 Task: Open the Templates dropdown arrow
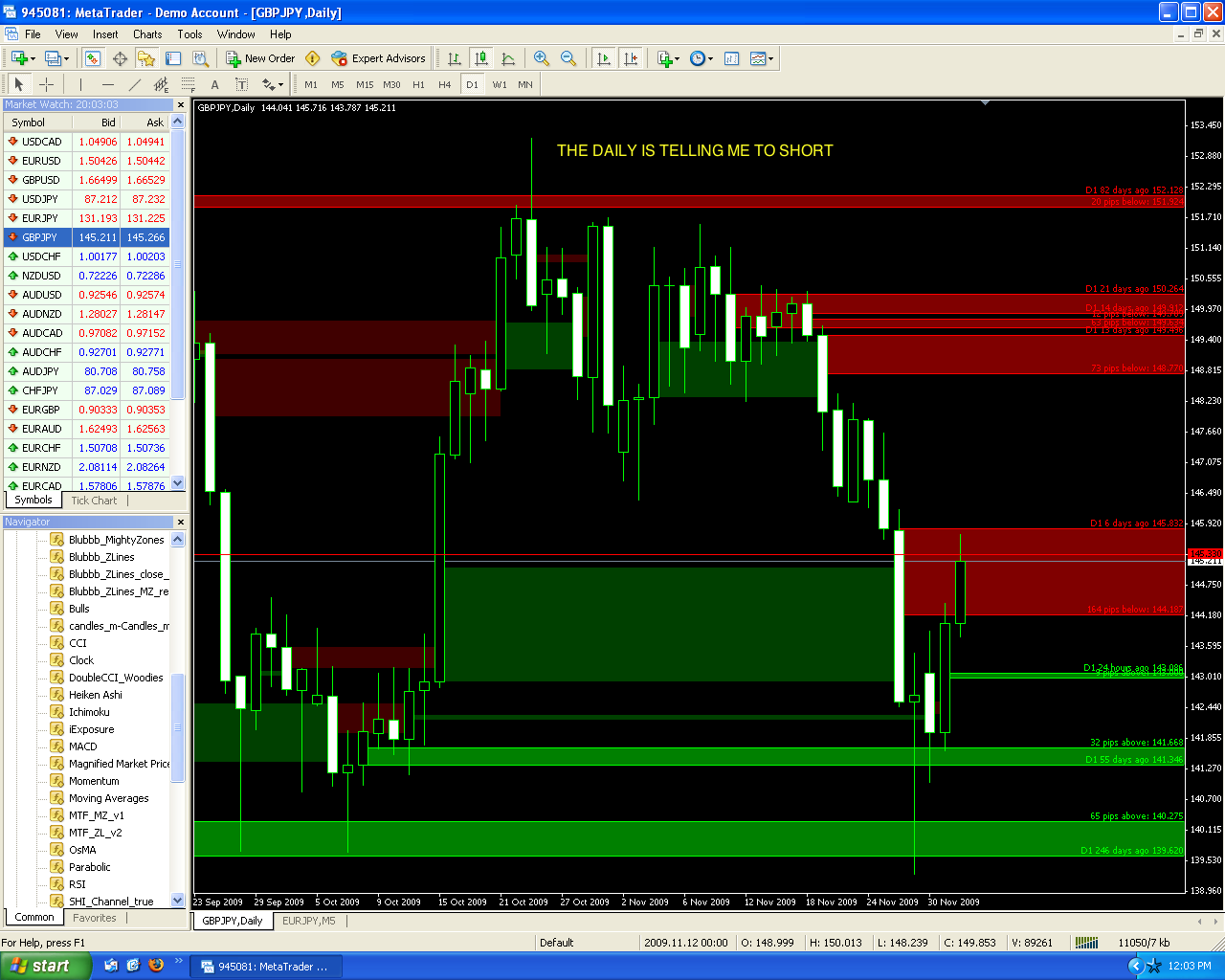[x=771, y=58]
